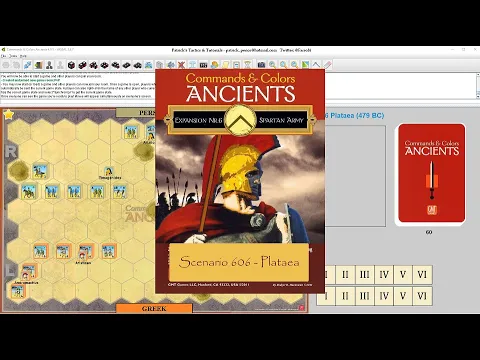Click the single die roll icon

pyautogui.click(x=71, y=65)
